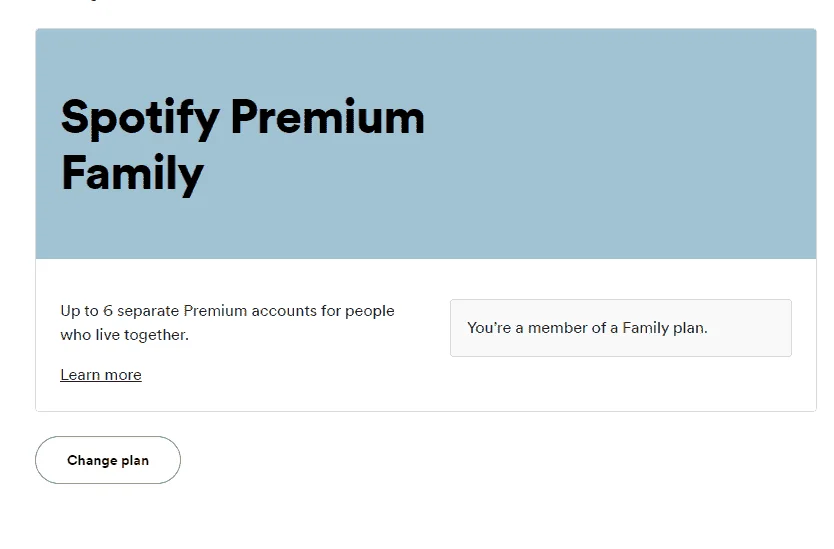Open the Learn more link

pos(101,375)
